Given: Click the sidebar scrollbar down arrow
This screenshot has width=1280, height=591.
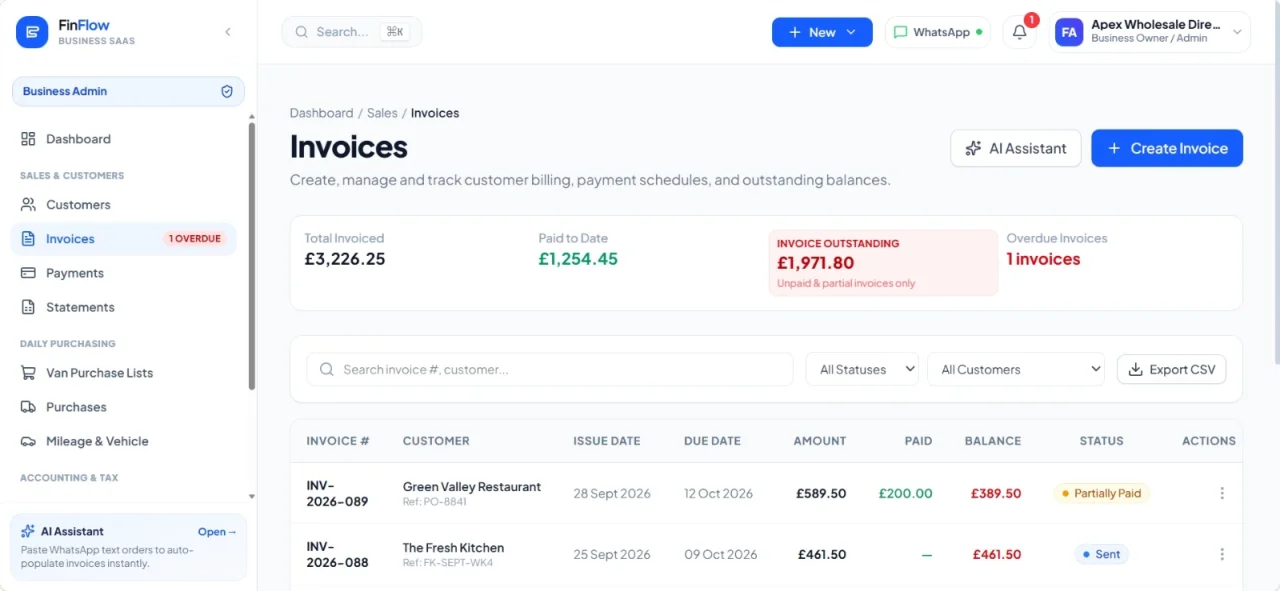Looking at the screenshot, I should click(251, 496).
